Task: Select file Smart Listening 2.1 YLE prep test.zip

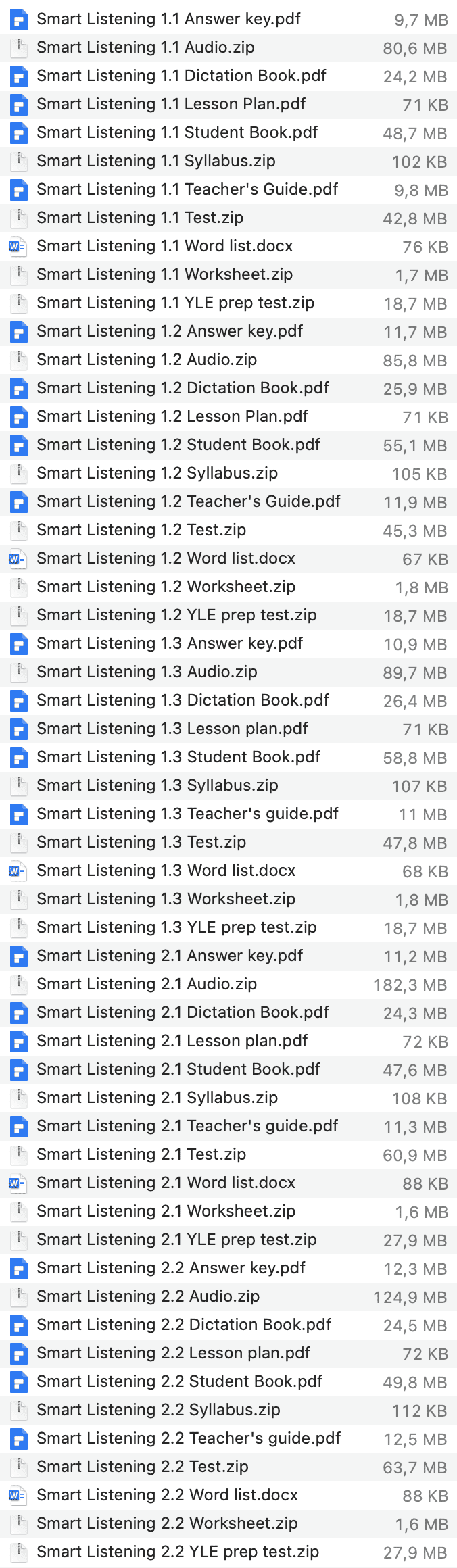Action: (228, 1240)
